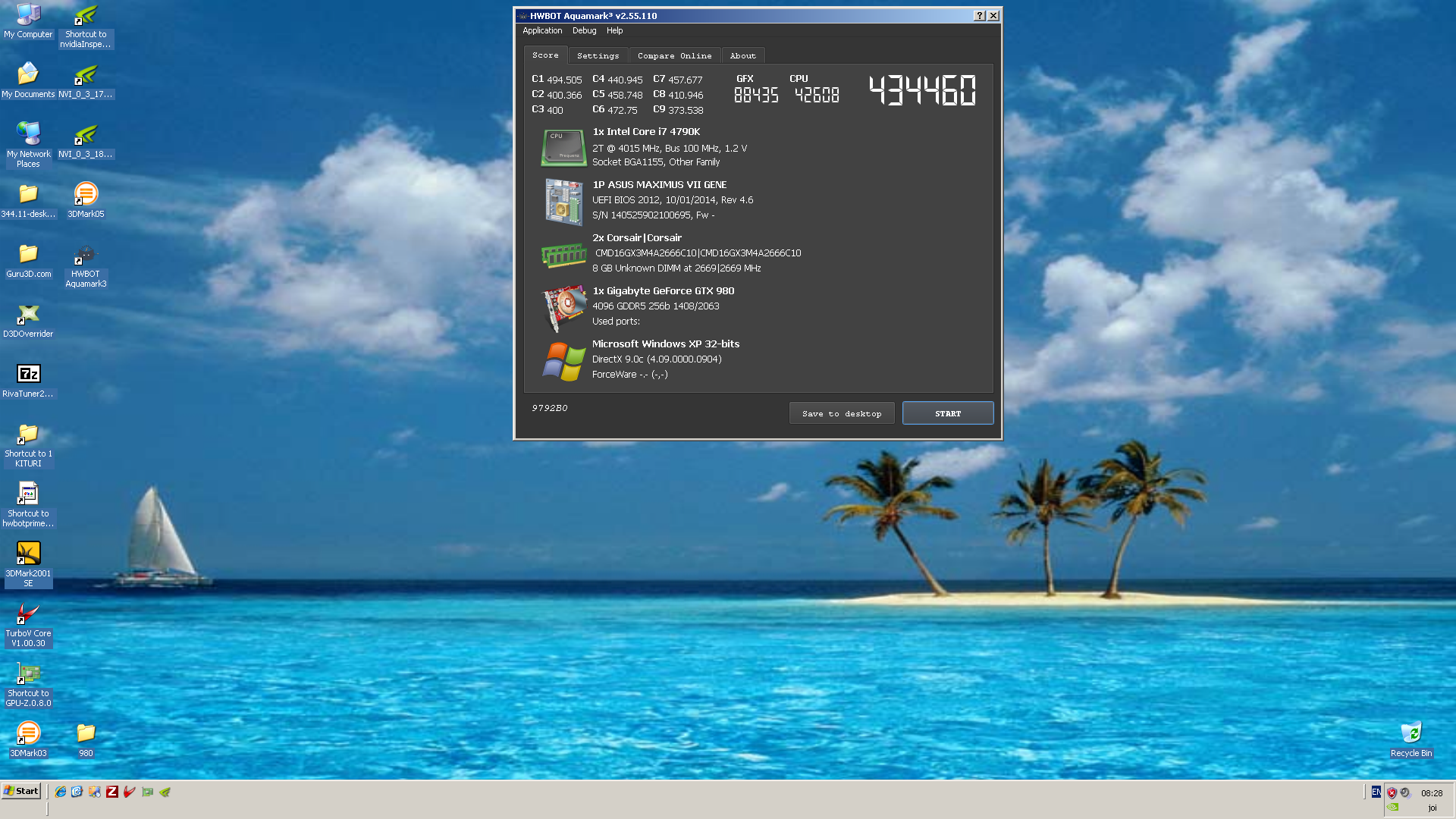Click the START benchmark button
The image size is (1456, 819).
click(948, 413)
